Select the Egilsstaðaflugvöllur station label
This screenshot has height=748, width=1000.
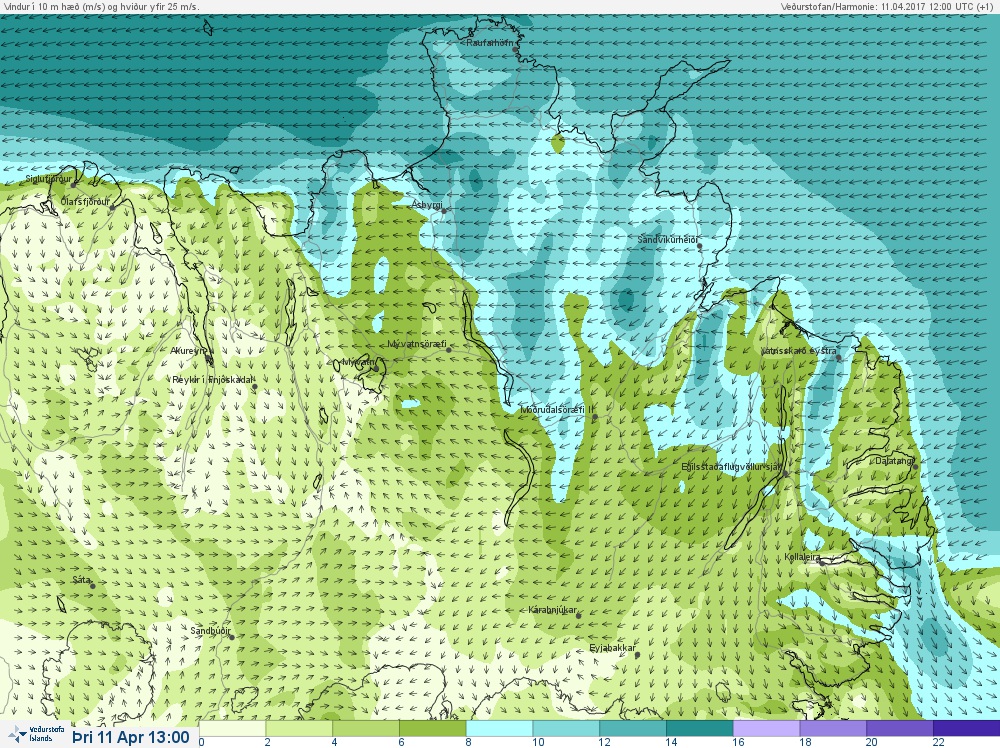(731, 467)
